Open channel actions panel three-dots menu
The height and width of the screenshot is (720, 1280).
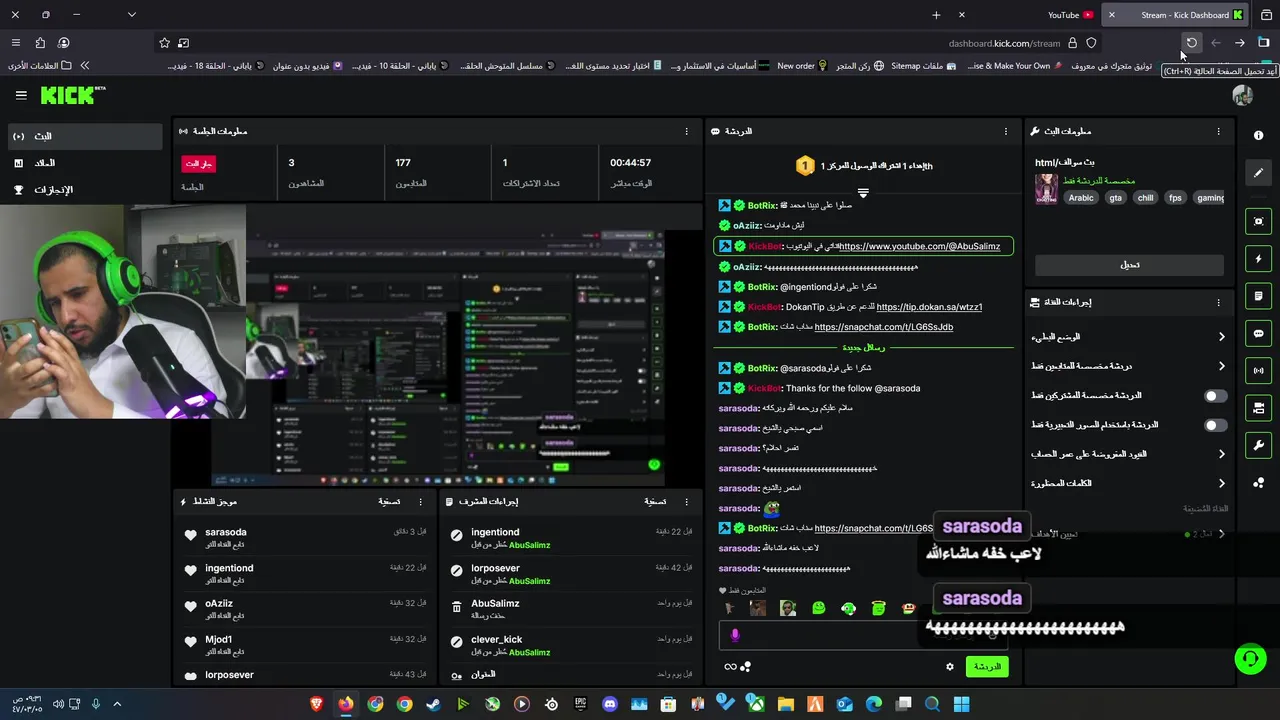point(1218,302)
